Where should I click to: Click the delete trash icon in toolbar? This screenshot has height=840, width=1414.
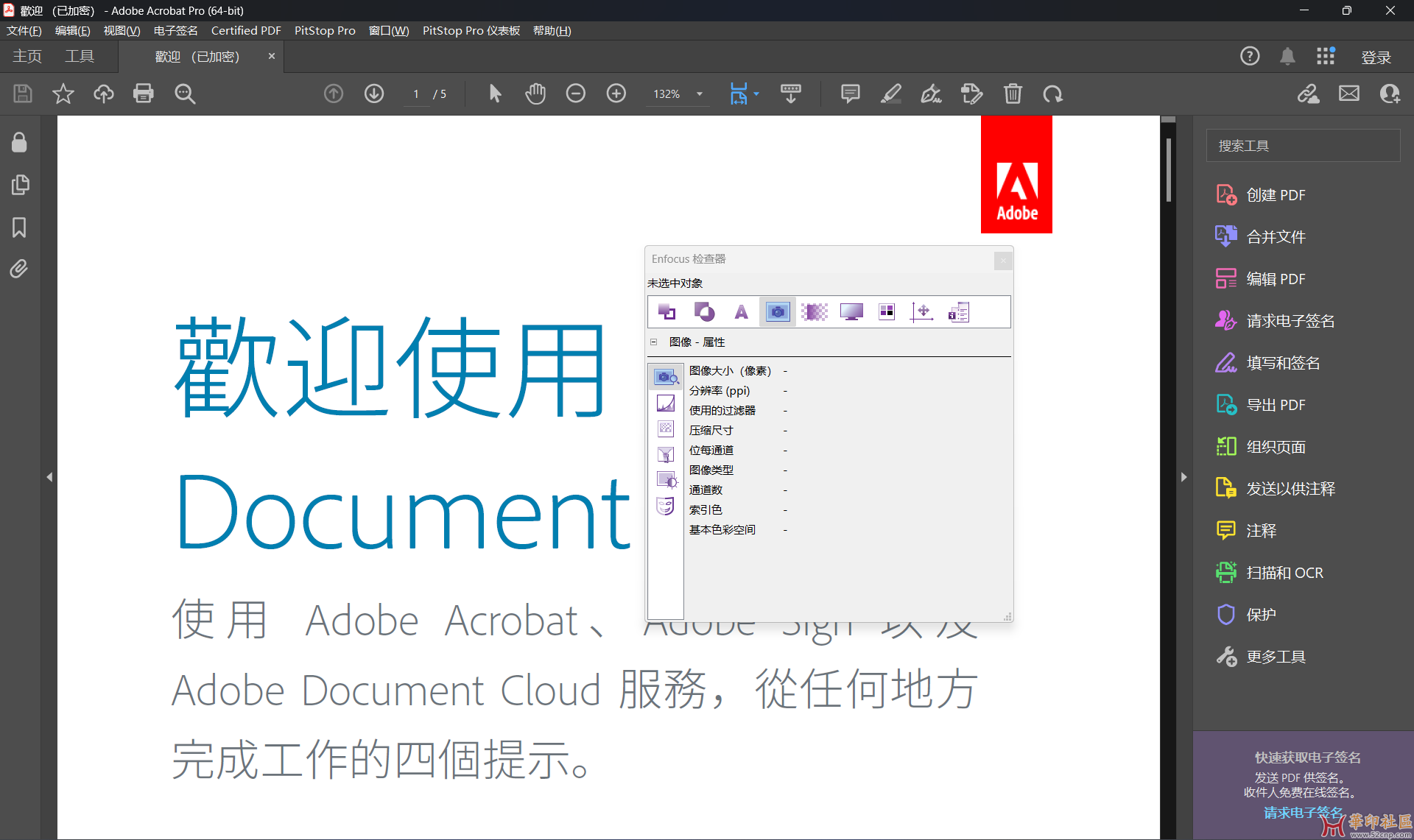tap(1013, 93)
